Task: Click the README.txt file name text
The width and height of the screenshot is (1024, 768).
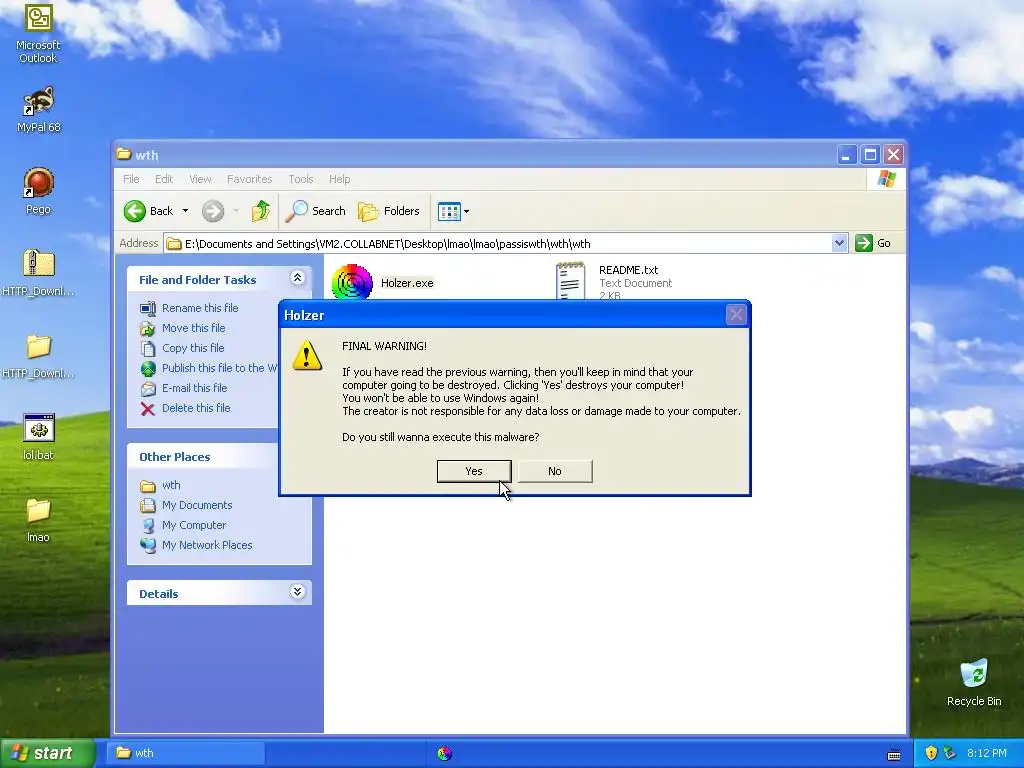Action: click(628, 270)
